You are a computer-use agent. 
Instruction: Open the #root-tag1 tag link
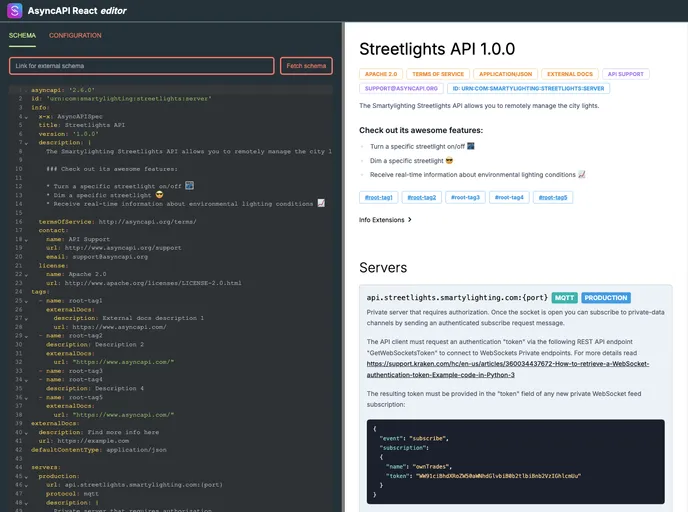pos(379,197)
